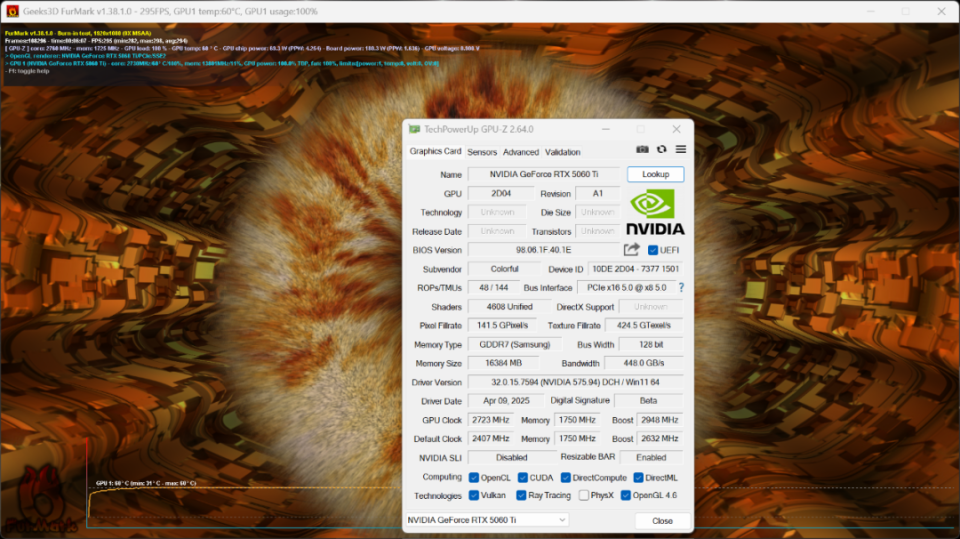The width and height of the screenshot is (960, 539).
Task: Toggle the DirectML checkbox
Action: 638,478
